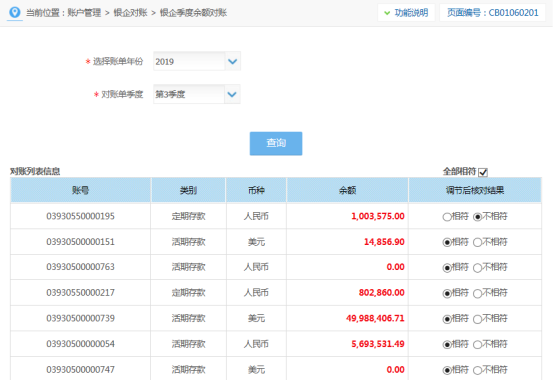554x380 pixels.
Task: Click the 调节后核对结果 column header
Action: (x=475, y=190)
